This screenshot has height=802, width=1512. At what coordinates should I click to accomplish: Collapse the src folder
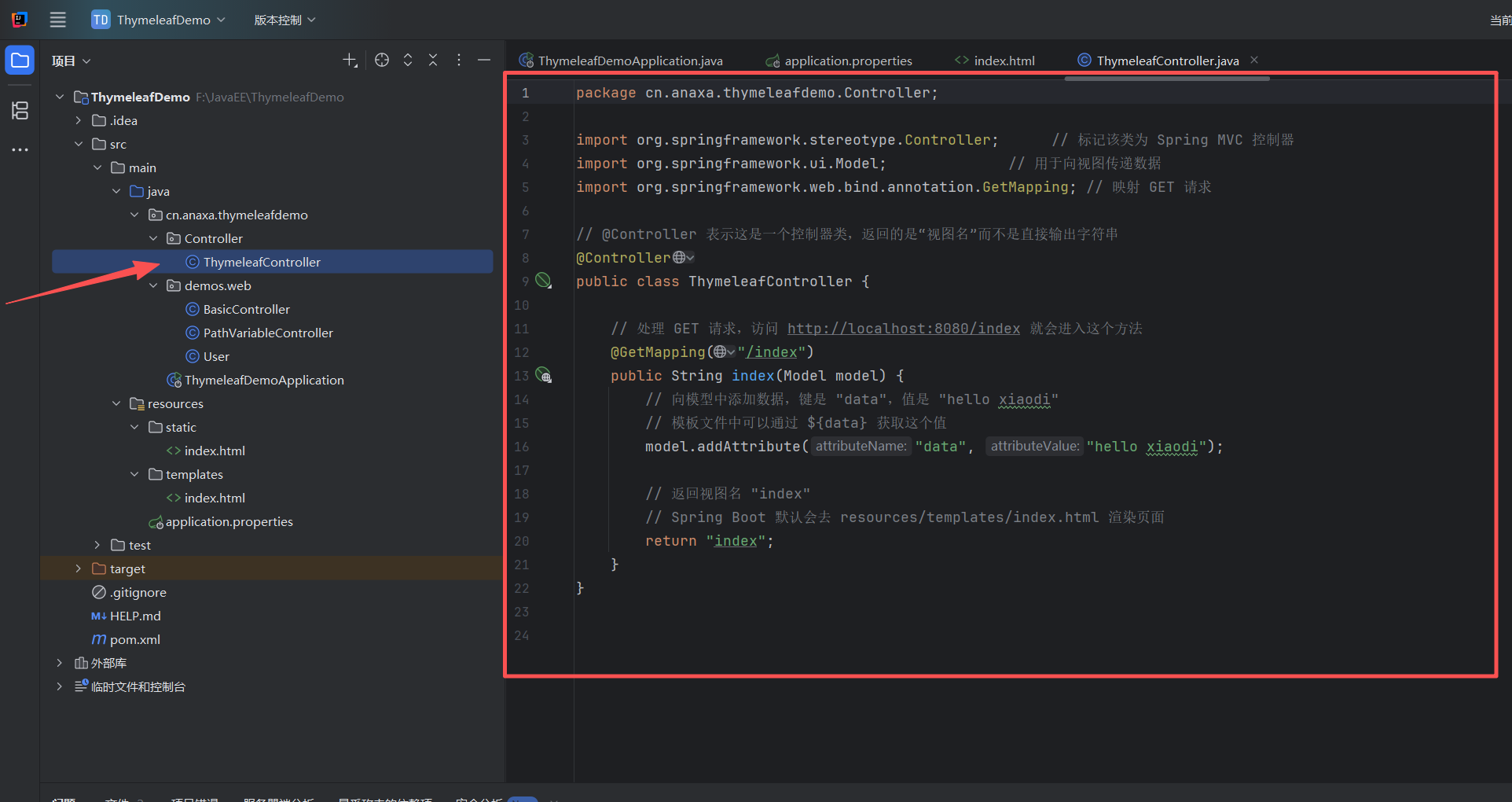[x=79, y=144]
